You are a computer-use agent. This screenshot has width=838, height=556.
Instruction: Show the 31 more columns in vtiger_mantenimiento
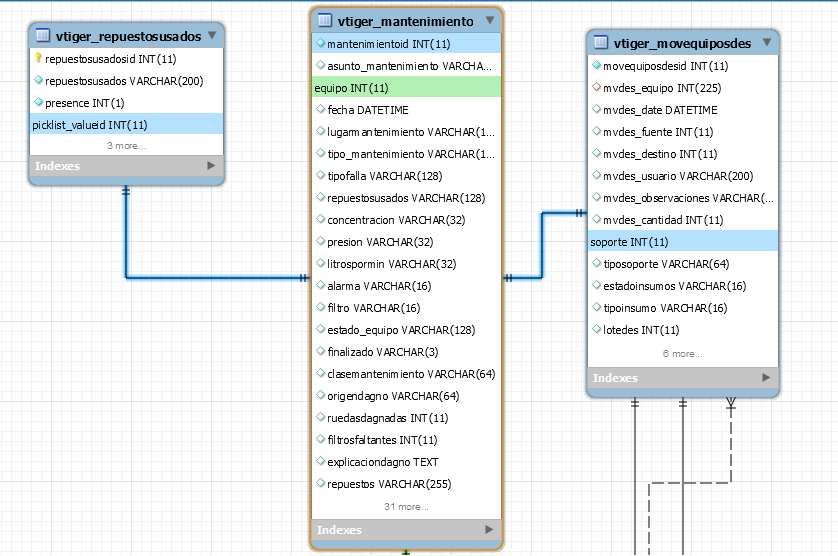coord(406,506)
